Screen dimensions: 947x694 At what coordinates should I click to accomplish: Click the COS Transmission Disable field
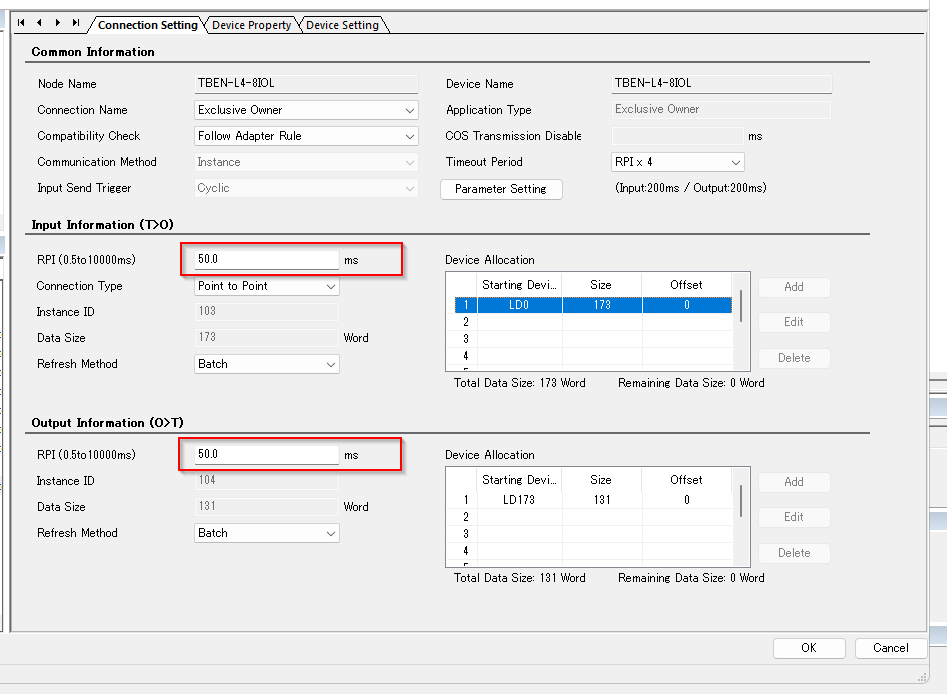(x=677, y=136)
